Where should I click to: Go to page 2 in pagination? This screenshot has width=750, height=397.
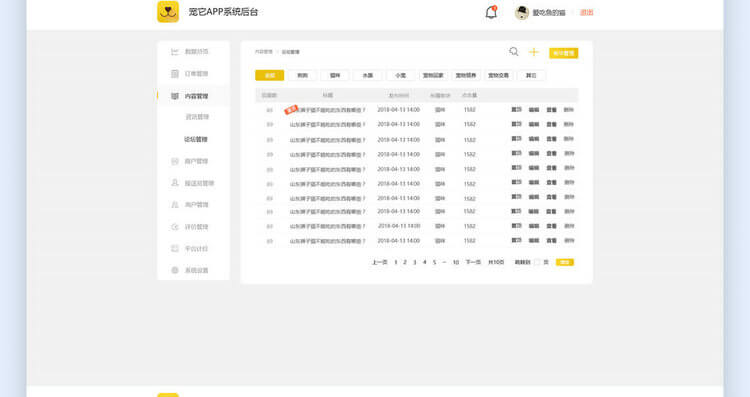pos(405,262)
